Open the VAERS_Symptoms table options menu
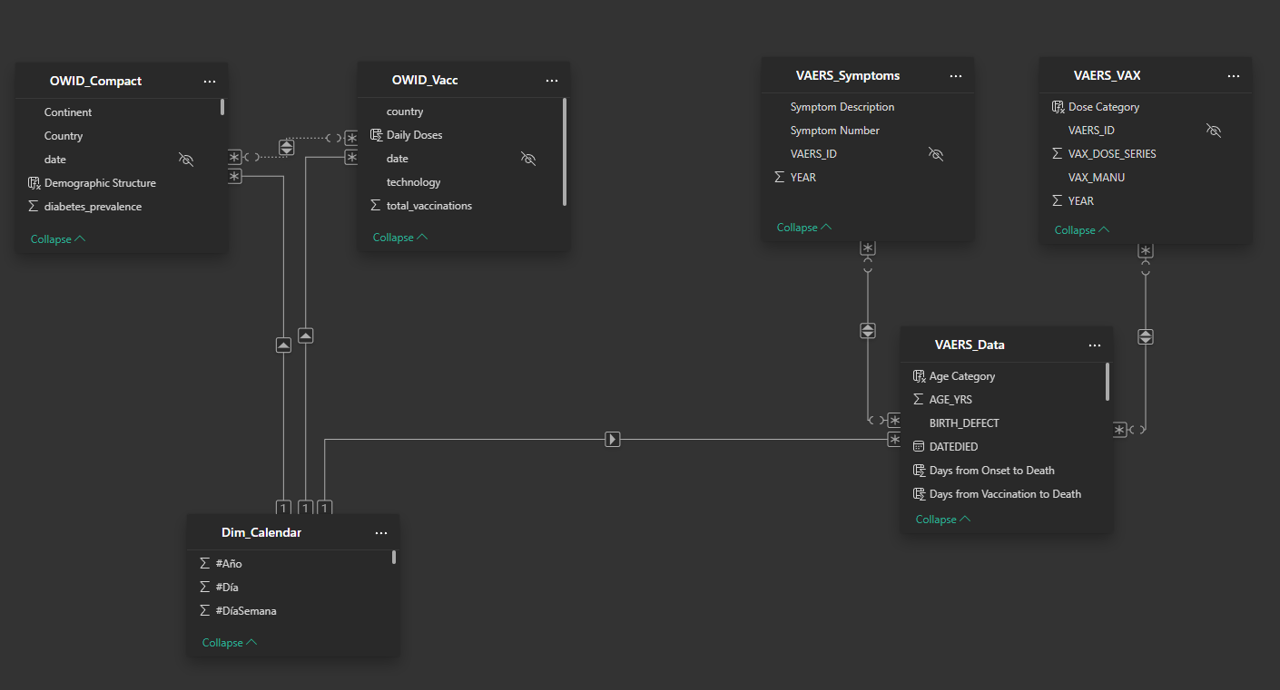Viewport: 1280px width, 690px height. (x=956, y=76)
